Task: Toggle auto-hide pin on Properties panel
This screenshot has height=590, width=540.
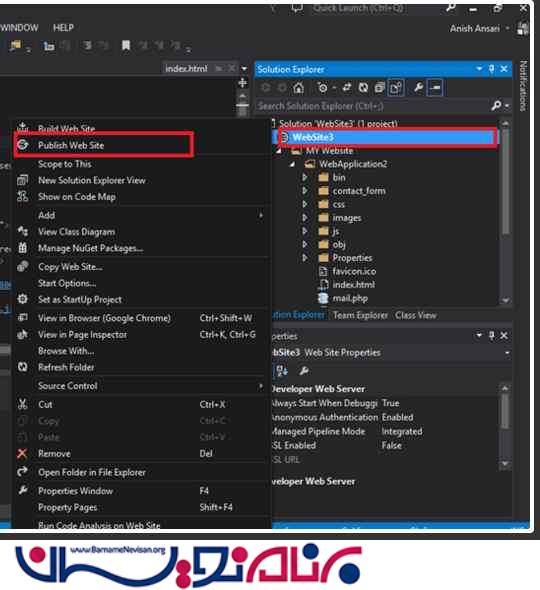Action: click(491, 335)
